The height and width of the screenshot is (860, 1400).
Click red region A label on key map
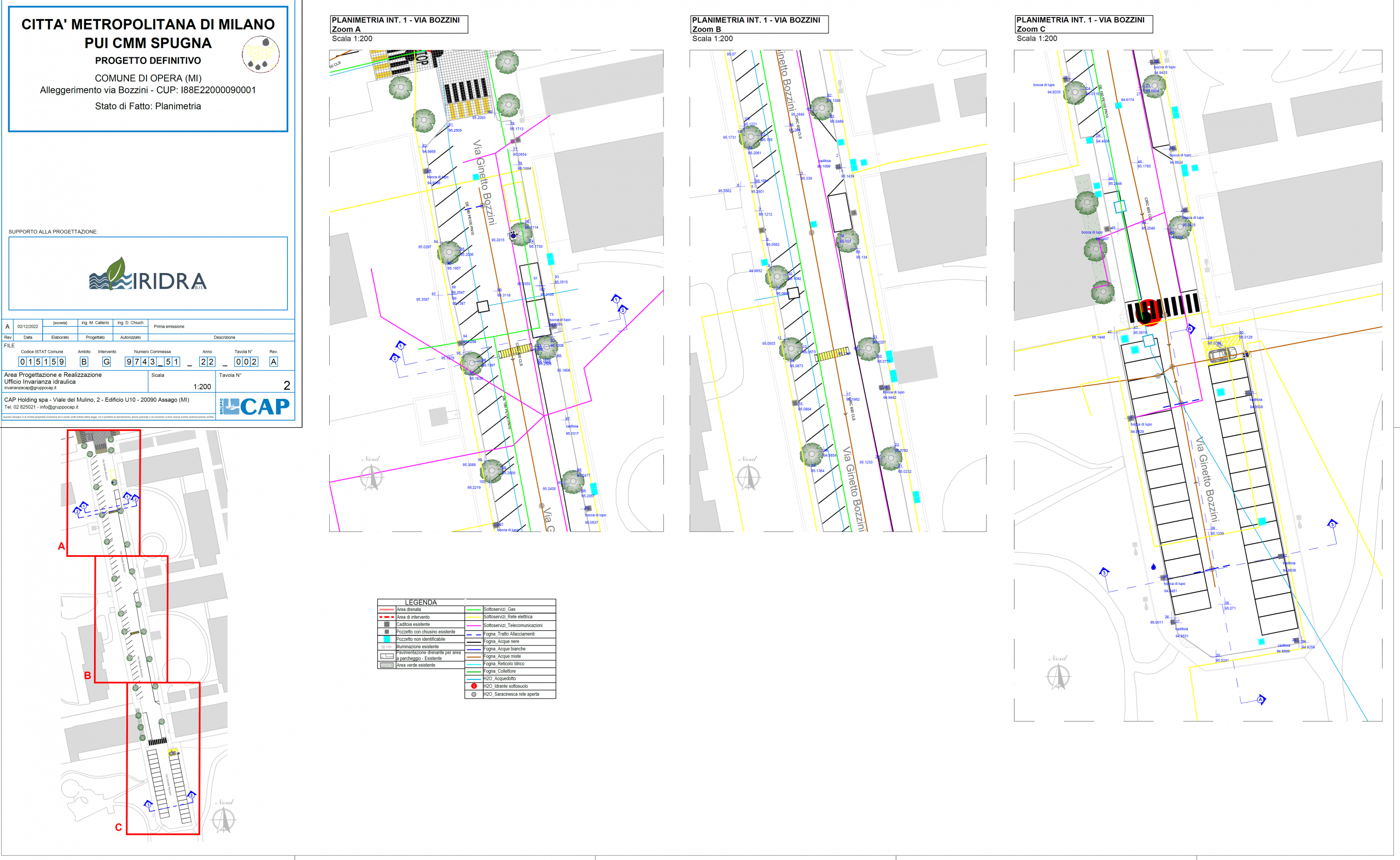61,546
